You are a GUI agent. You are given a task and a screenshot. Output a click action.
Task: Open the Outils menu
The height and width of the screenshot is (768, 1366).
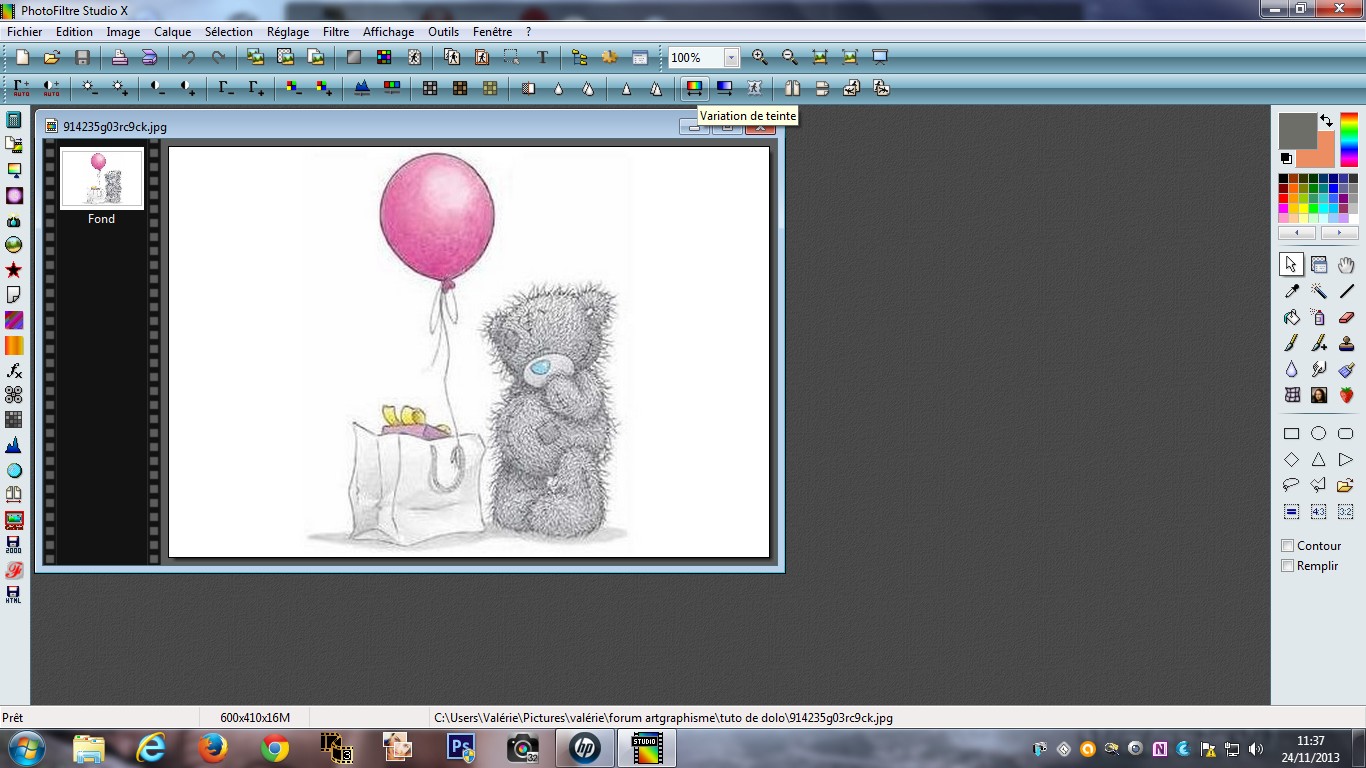443,32
